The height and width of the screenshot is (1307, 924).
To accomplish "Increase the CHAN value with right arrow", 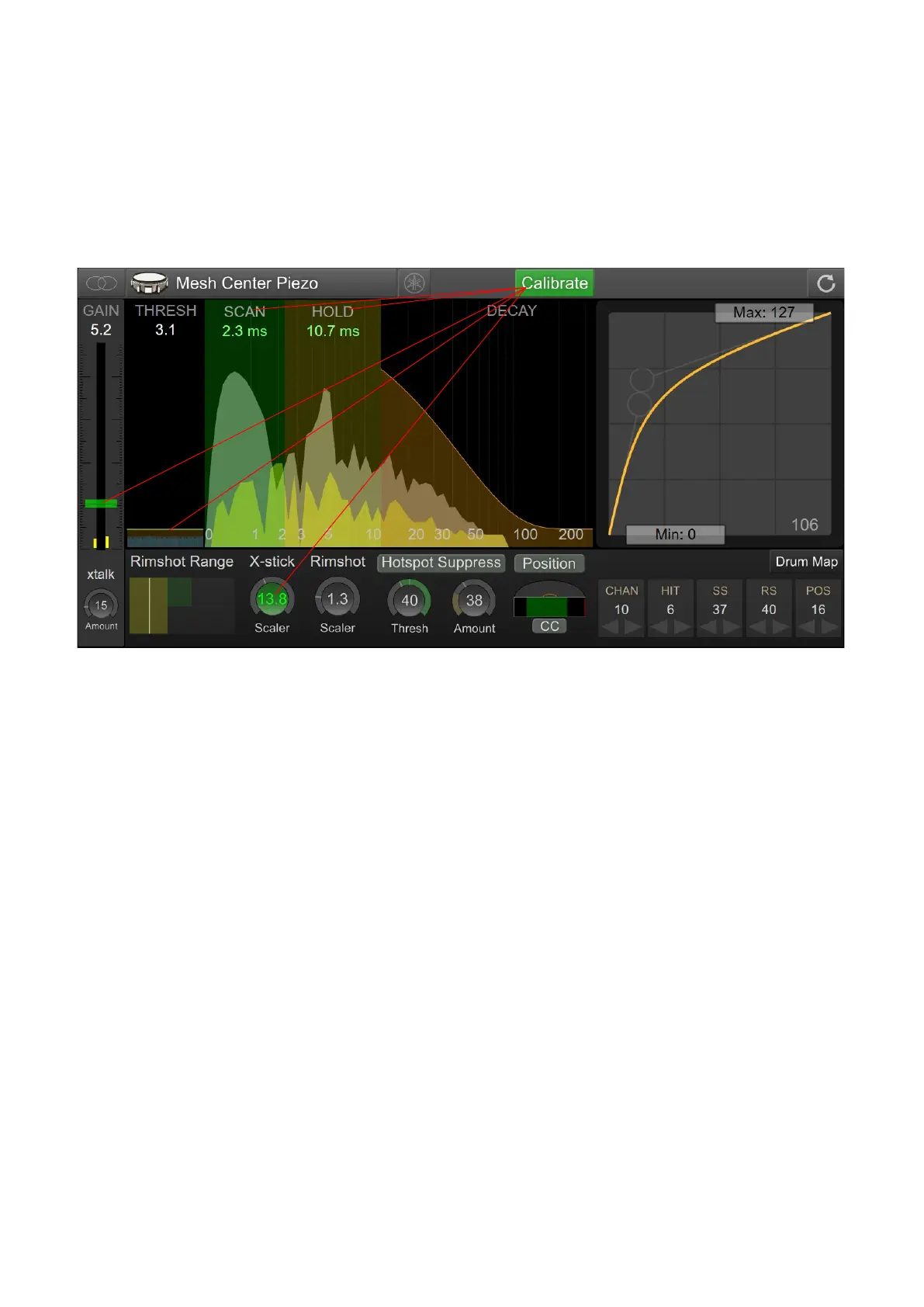I will pos(633,627).
